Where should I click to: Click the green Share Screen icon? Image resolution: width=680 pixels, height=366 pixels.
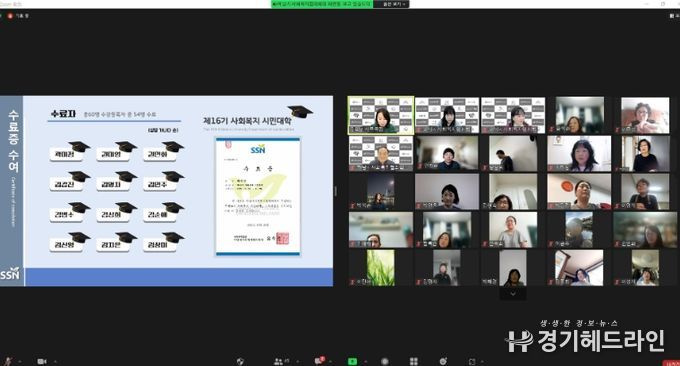pyautogui.click(x=353, y=361)
